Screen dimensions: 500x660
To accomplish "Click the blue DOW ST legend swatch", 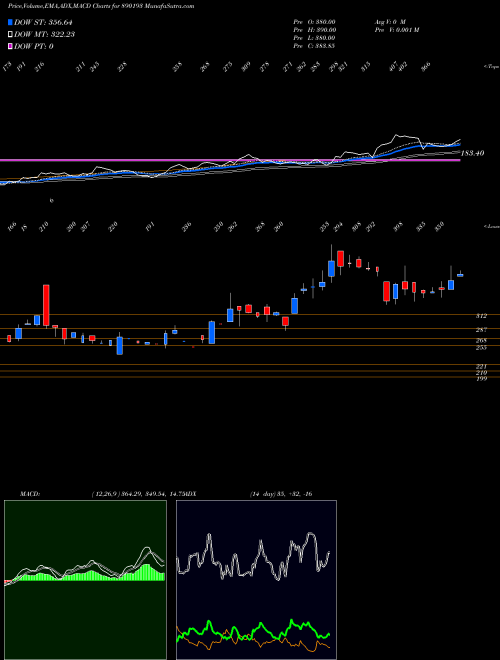I will [x=10, y=22].
